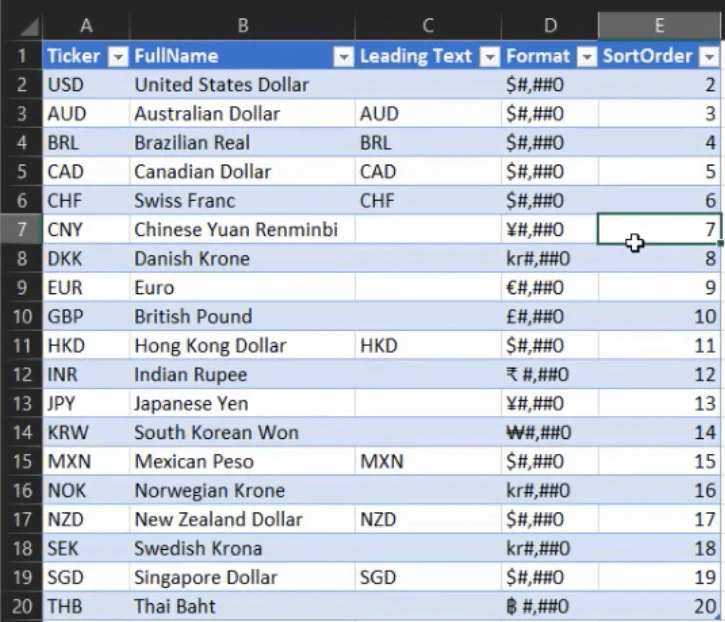Select the ₩#,##0 format cell
This screenshot has height=622, width=725.
click(x=550, y=432)
